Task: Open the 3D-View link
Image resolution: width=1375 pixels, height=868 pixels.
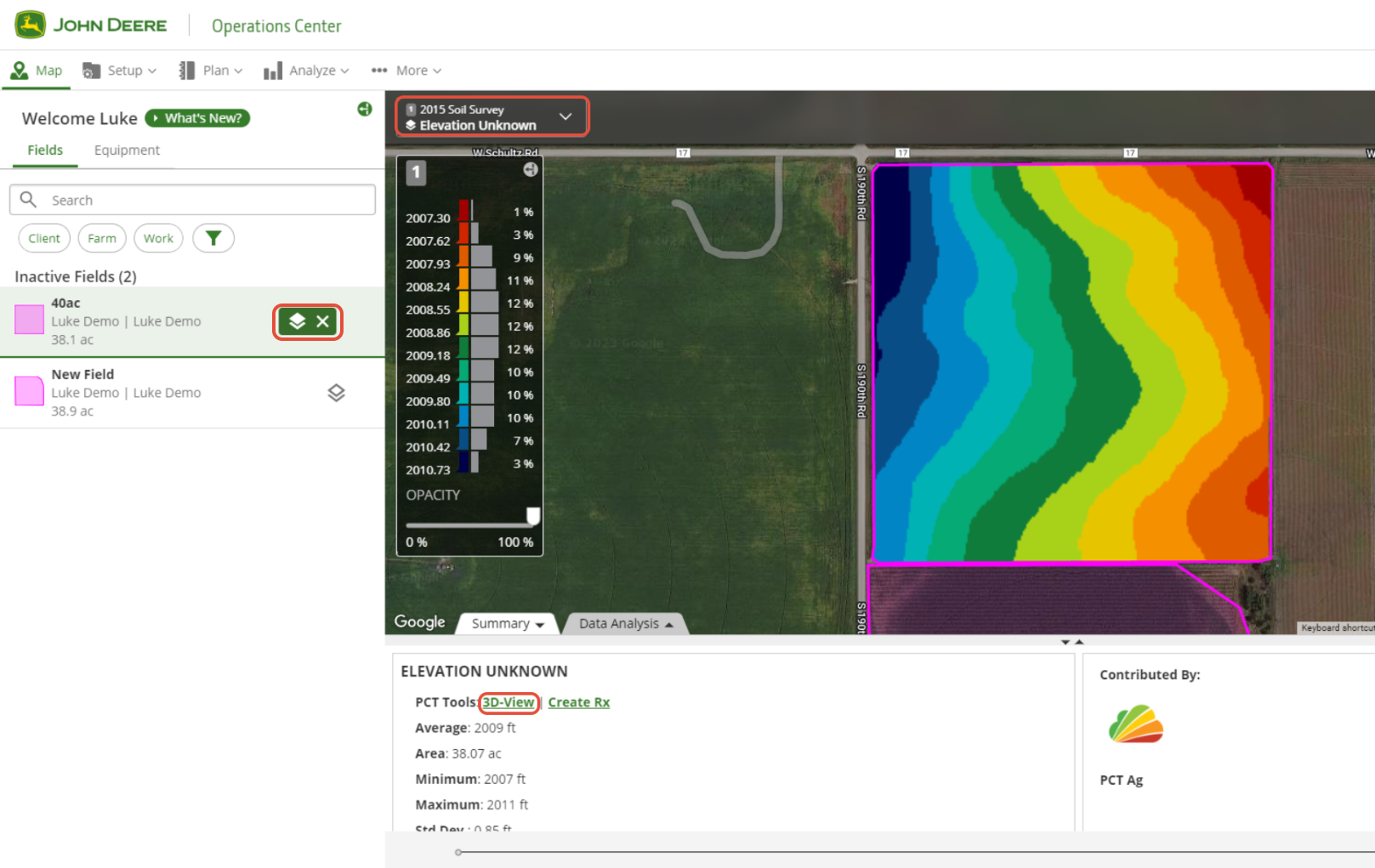Action: pyautogui.click(x=509, y=702)
